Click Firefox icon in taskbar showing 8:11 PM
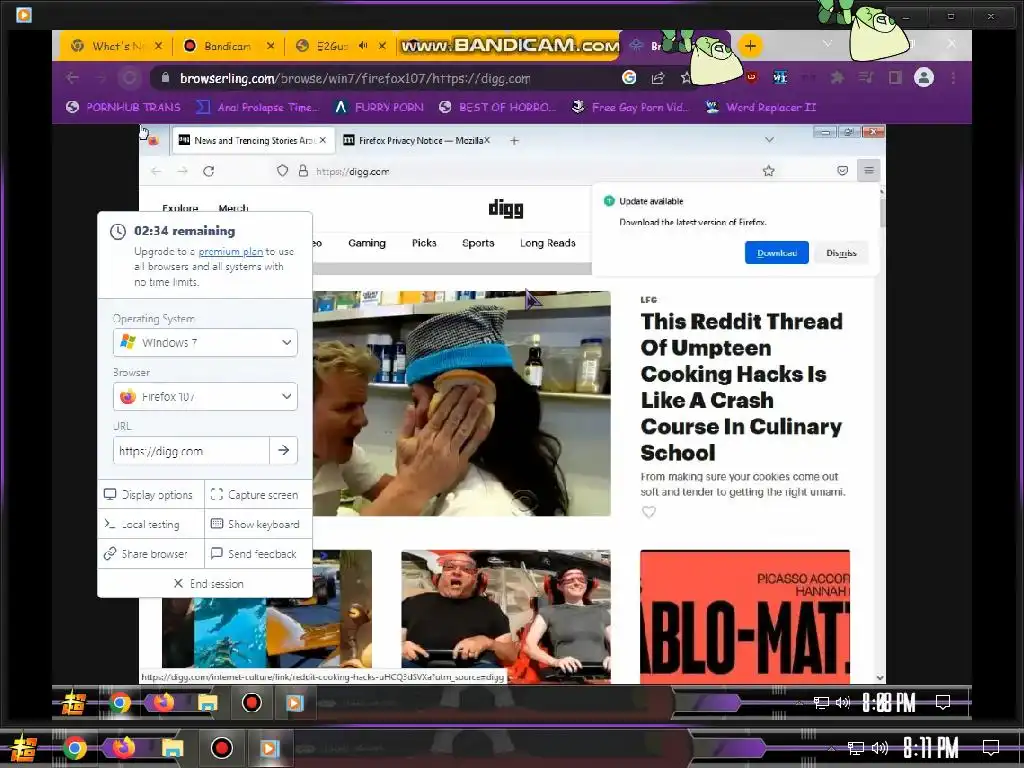 [122, 748]
